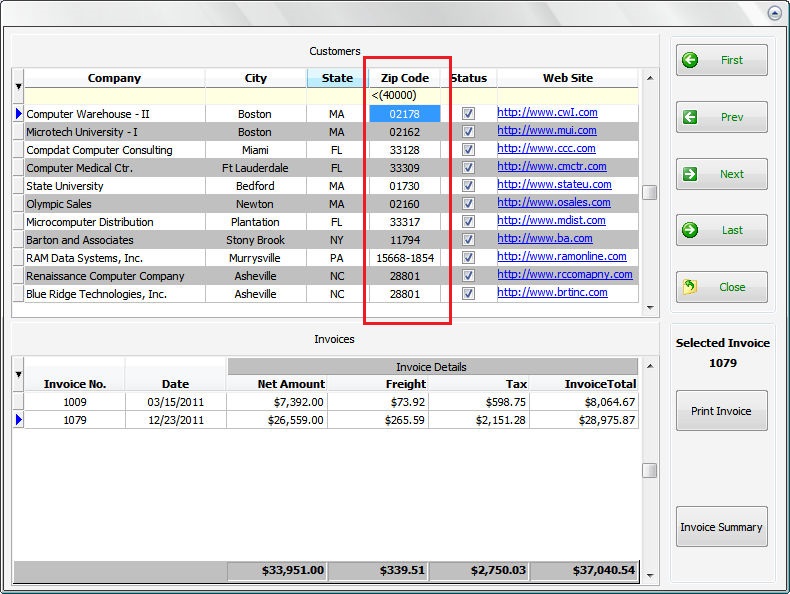Click row indicator arrow beside Computer Warehouse - II

pos(18,114)
